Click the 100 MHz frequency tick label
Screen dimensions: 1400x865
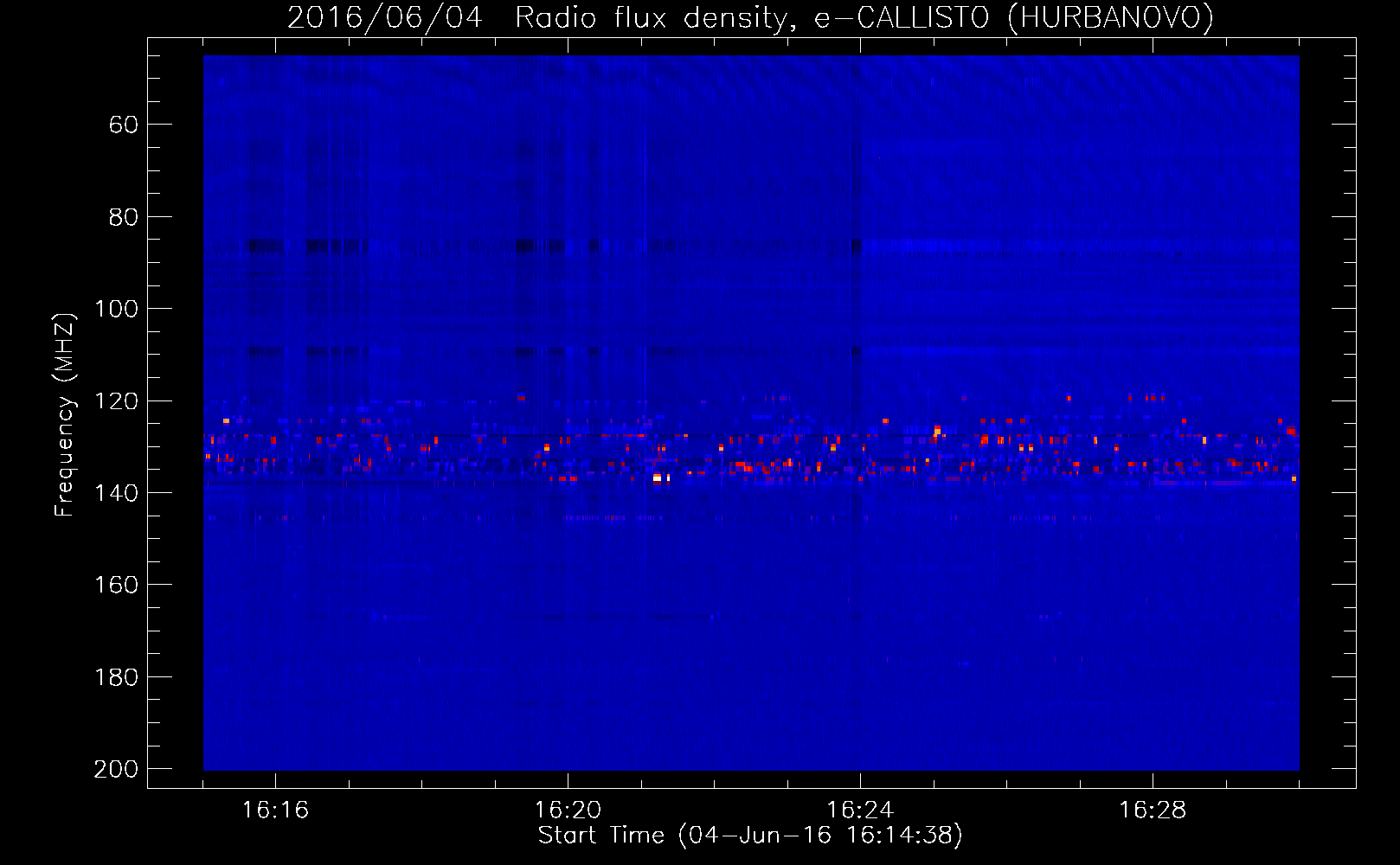tap(117, 309)
